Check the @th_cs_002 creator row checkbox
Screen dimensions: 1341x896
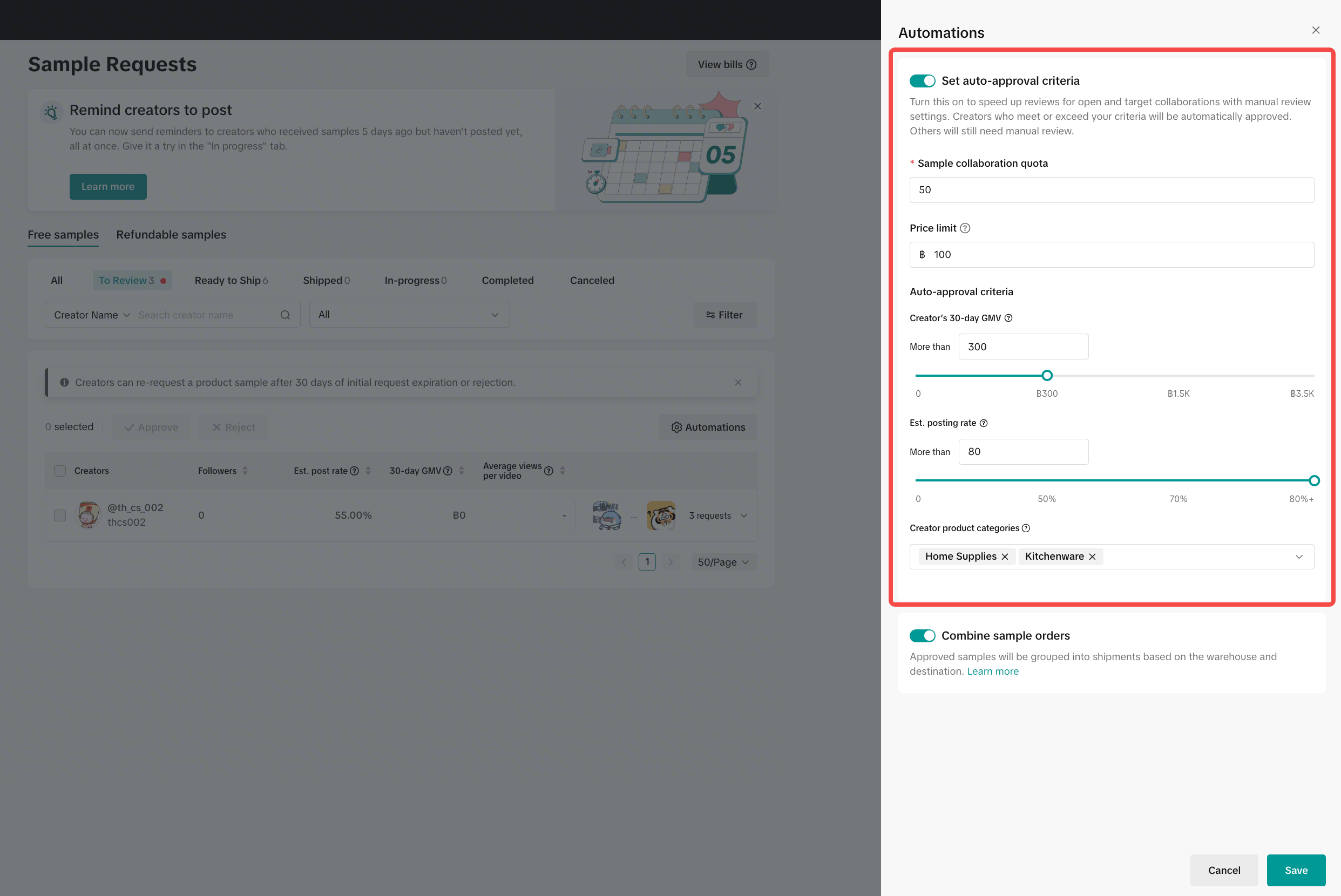point(60,515)
